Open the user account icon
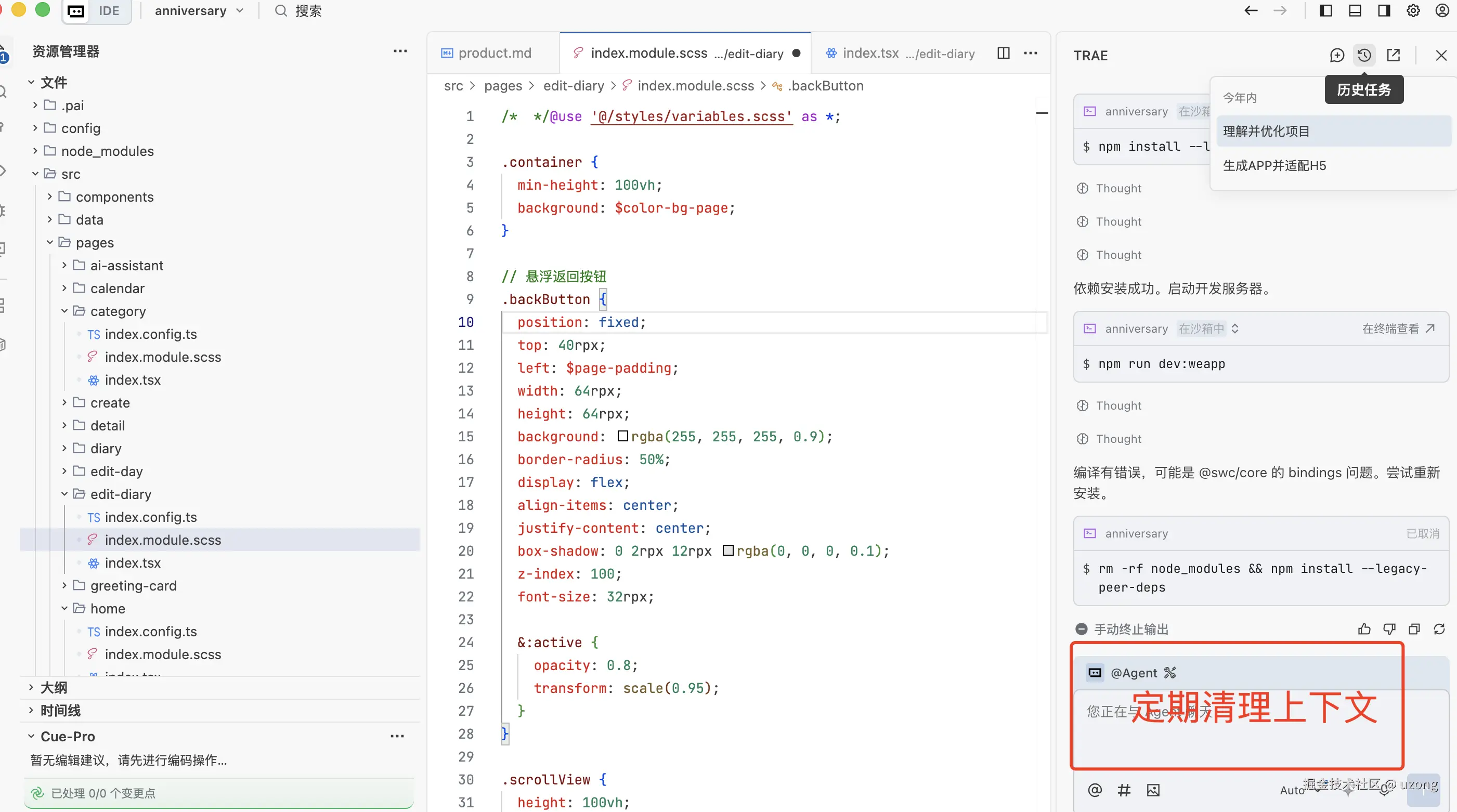 pyautogui.click(x=1442, y=11)
